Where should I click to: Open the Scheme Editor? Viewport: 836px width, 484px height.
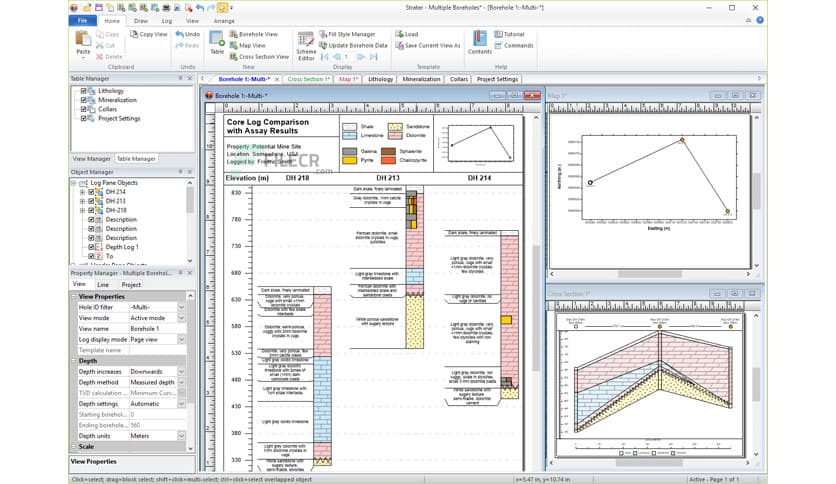tap(306, 46)
